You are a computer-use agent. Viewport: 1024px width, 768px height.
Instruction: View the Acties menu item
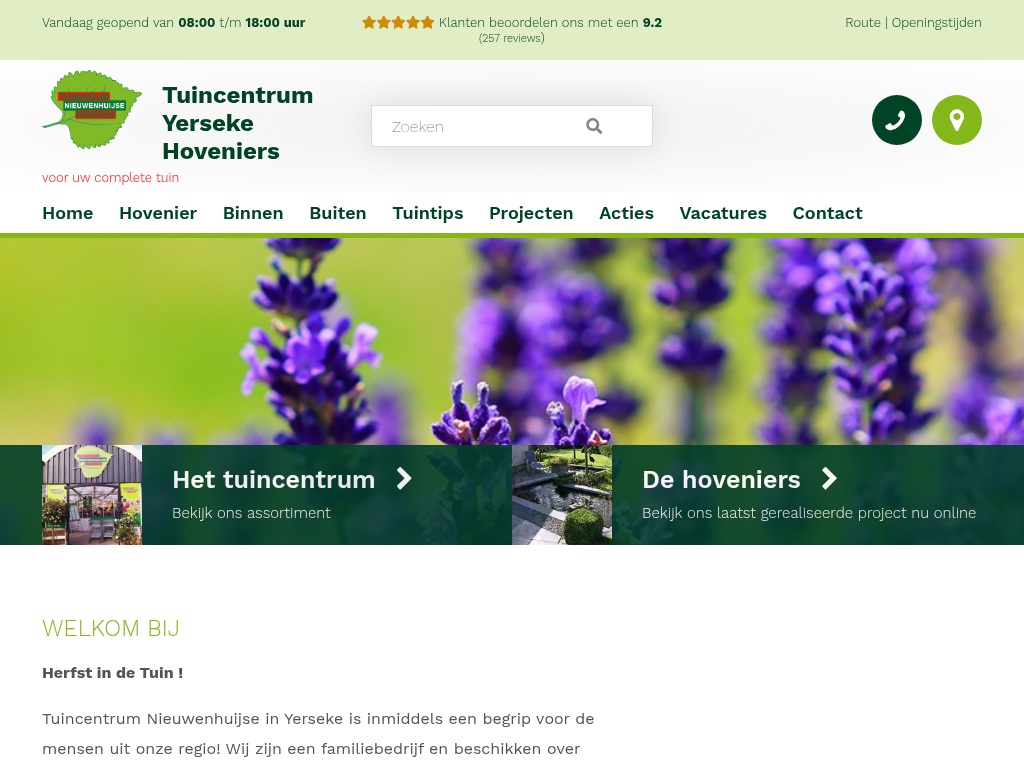coord(626,213)
